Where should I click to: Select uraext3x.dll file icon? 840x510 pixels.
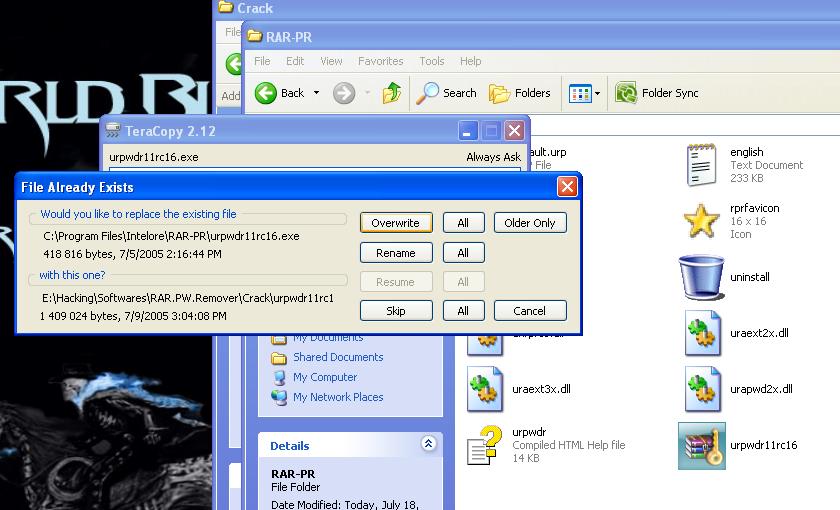point(484,389)
